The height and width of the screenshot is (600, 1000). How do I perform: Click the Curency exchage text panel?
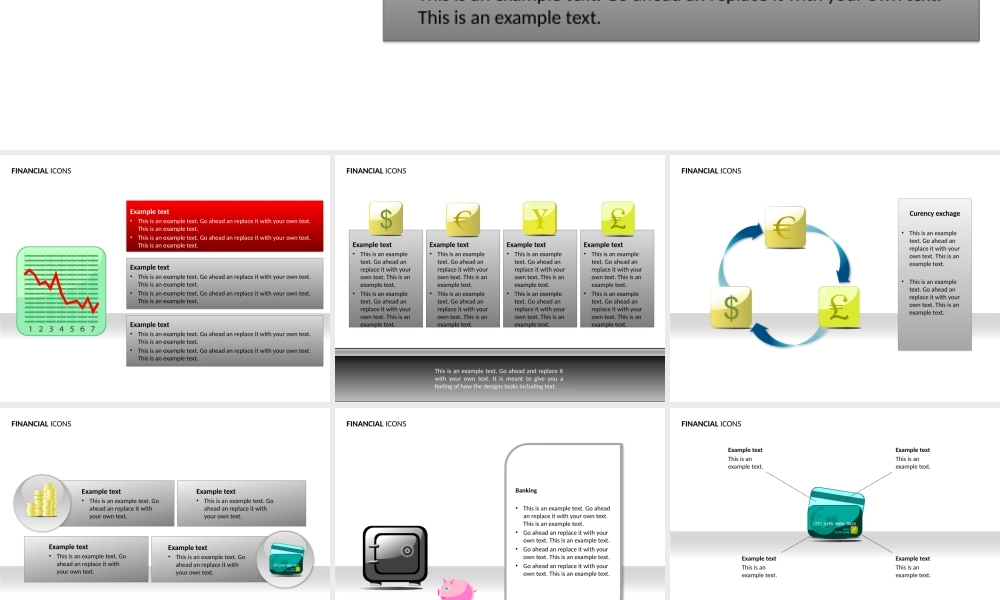tap(934, 274)
